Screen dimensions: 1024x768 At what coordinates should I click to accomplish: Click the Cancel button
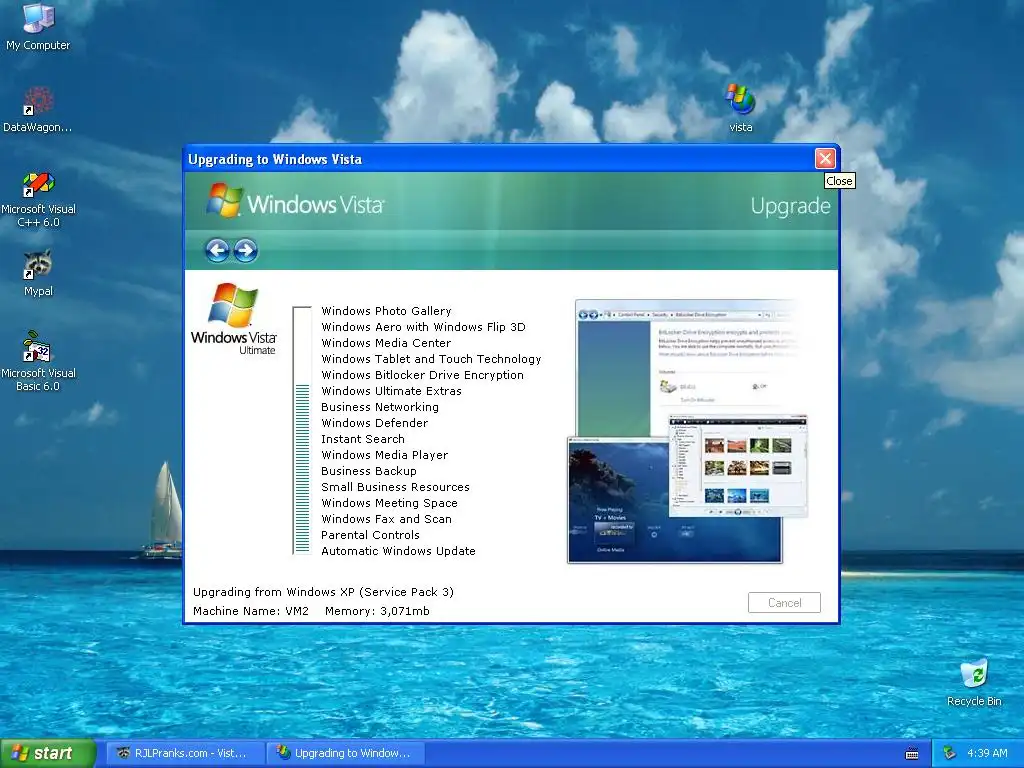click(x=784, y=602)
